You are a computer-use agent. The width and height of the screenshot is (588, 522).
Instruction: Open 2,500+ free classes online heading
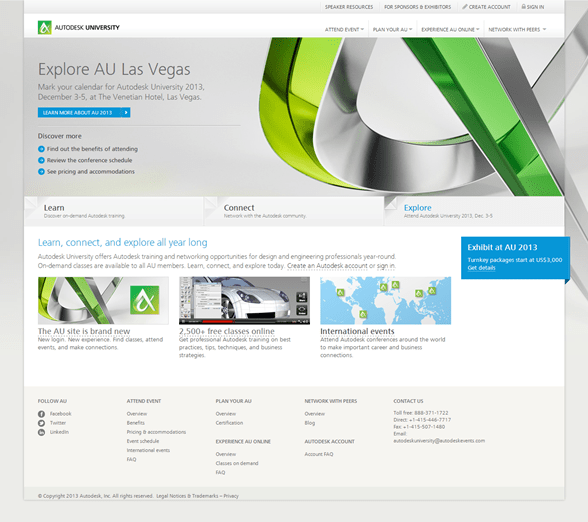[x=226, y=331]
